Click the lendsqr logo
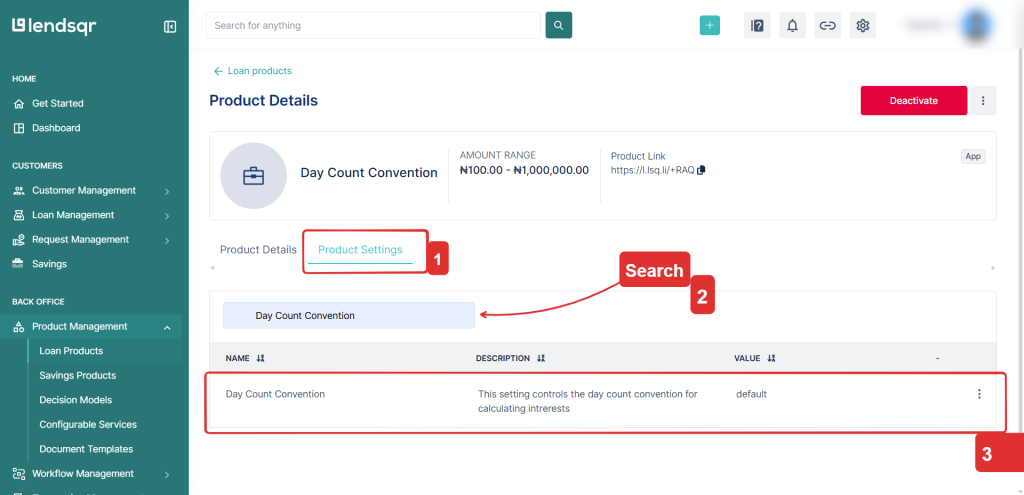Viewport: 1024px width, 495px height. (x=54, y=26)
